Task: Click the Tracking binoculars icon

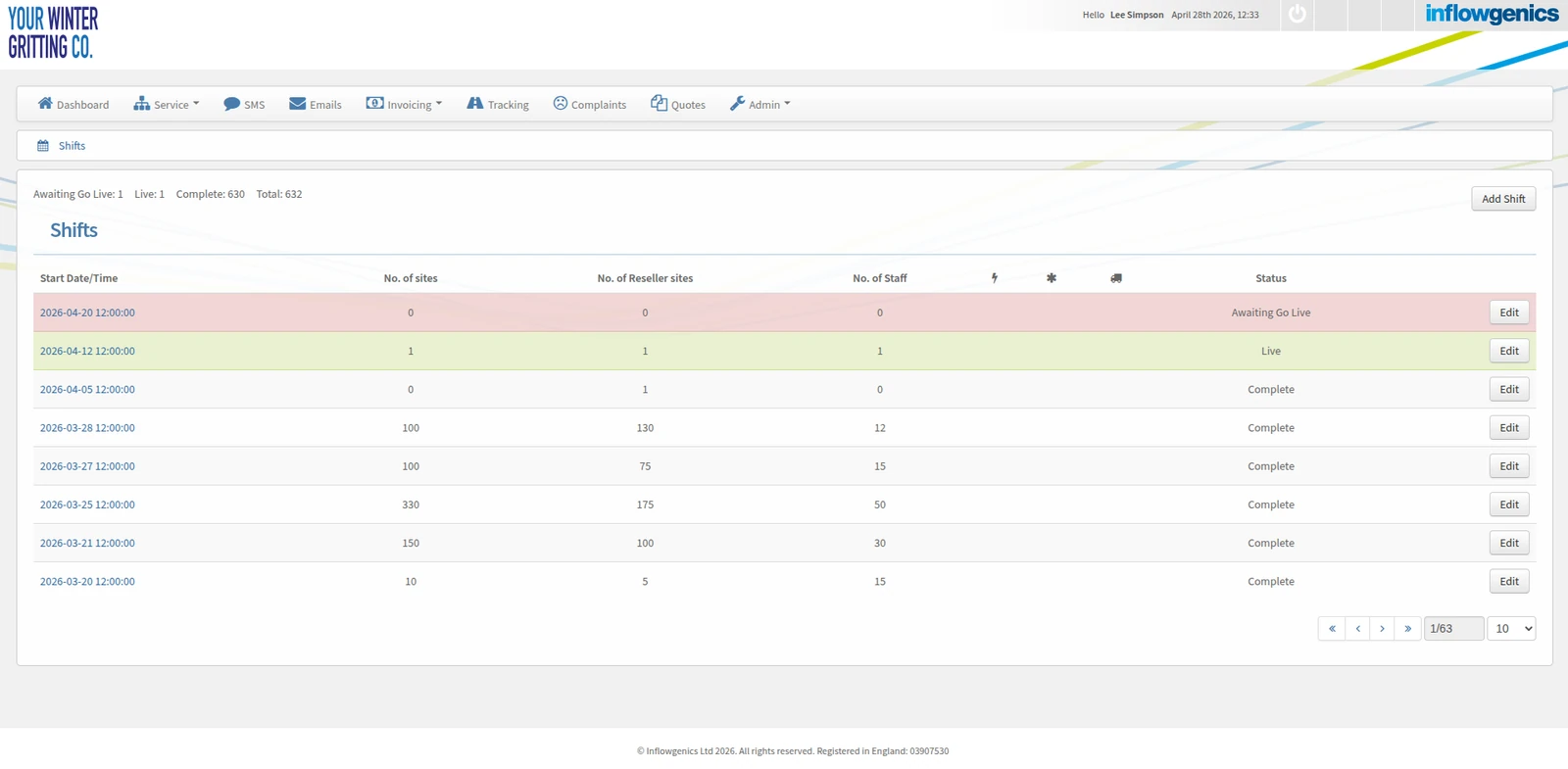Action: tap(475, 103)
